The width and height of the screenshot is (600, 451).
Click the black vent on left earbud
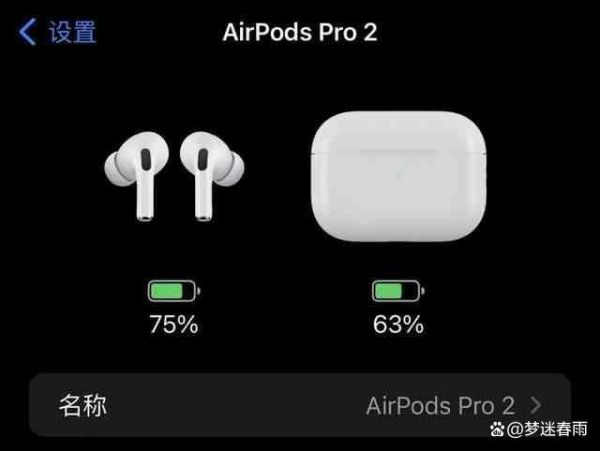coord(146,159)
